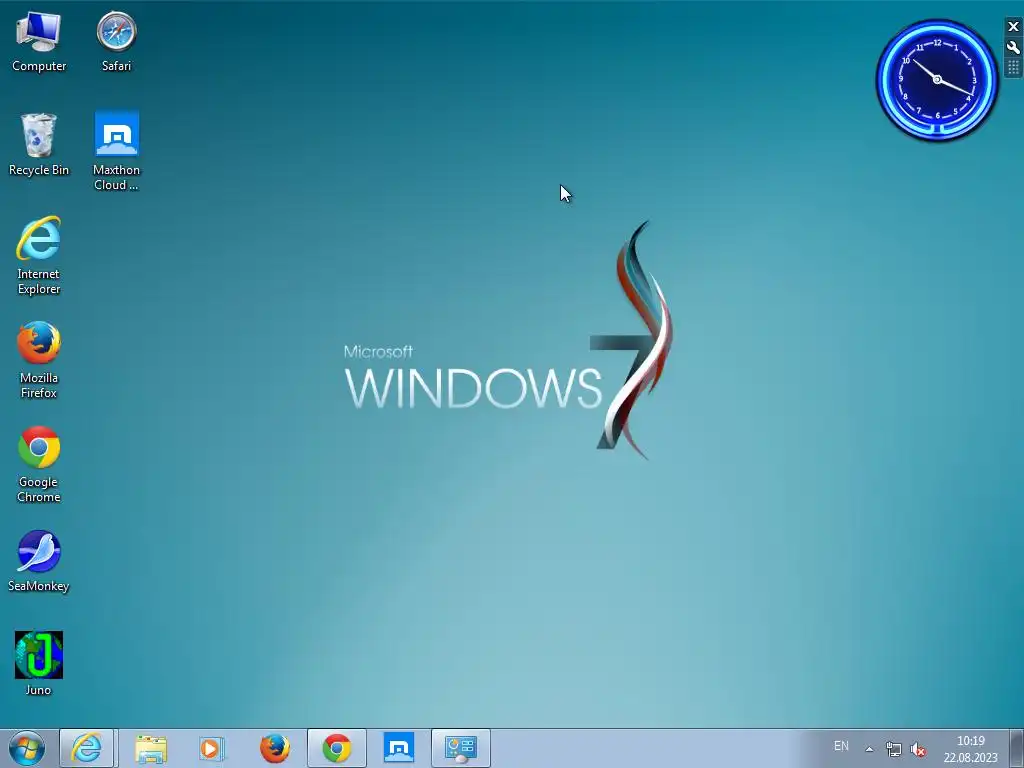The image size is (1024, 768).
Task: Click the Show desktop strip
Action: coord(1017,748)
